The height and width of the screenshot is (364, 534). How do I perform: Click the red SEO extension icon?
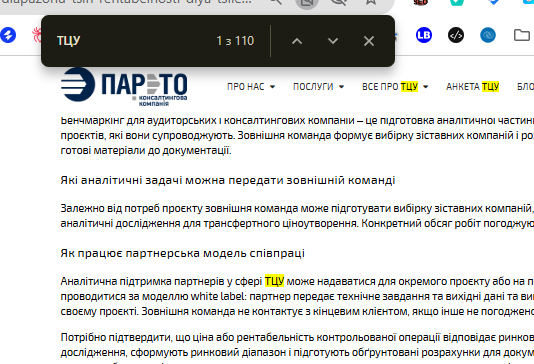coord(421,2)
